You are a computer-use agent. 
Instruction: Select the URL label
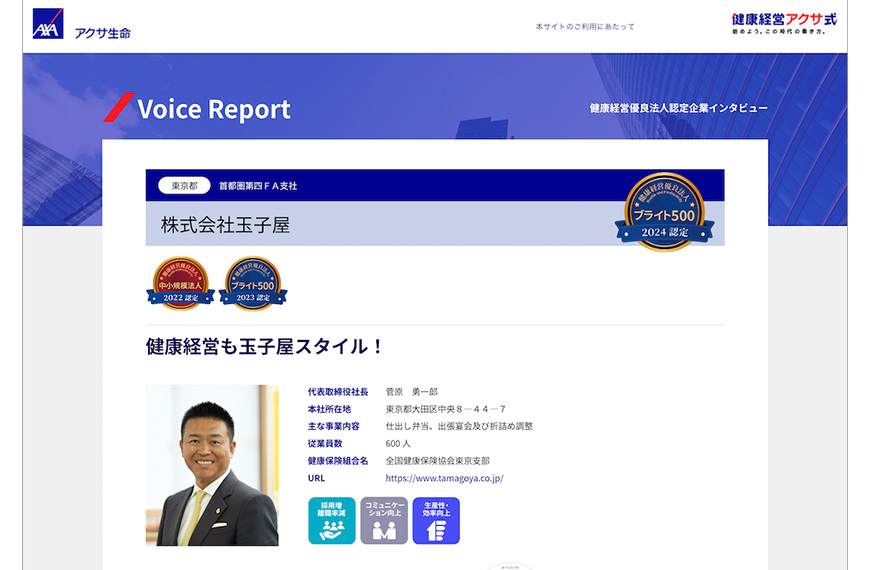(316, 478)
